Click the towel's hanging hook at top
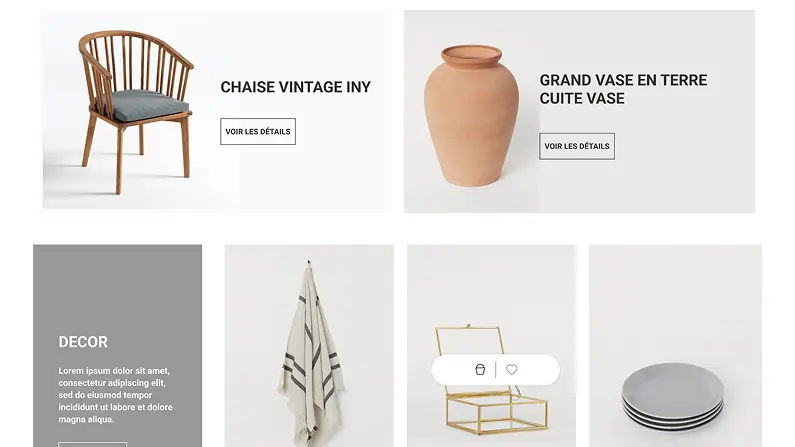The height and width of the screenshot is (447, 795). point(309,263)
